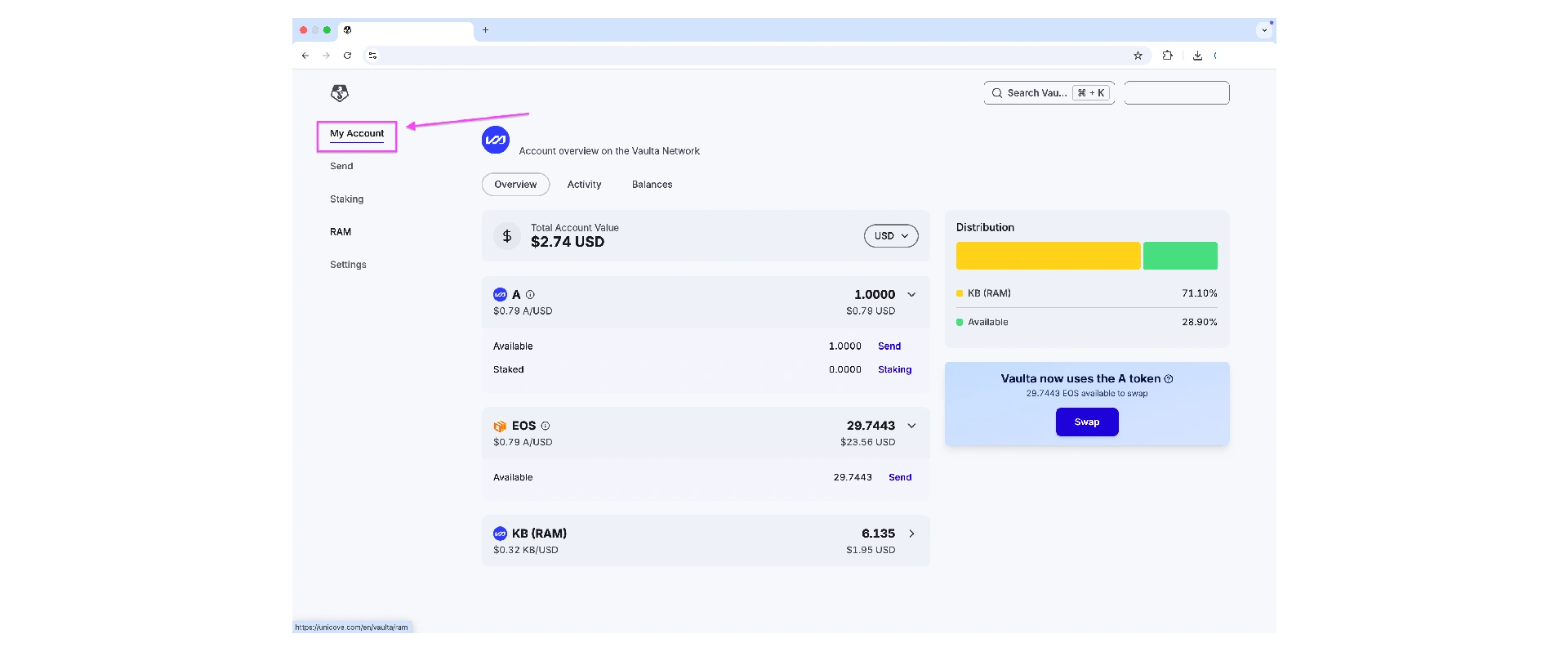The height and width of the screenshot is (652, 1568).
Task: Click Send link for EOS Available balance
Action: tap(900, 477)
